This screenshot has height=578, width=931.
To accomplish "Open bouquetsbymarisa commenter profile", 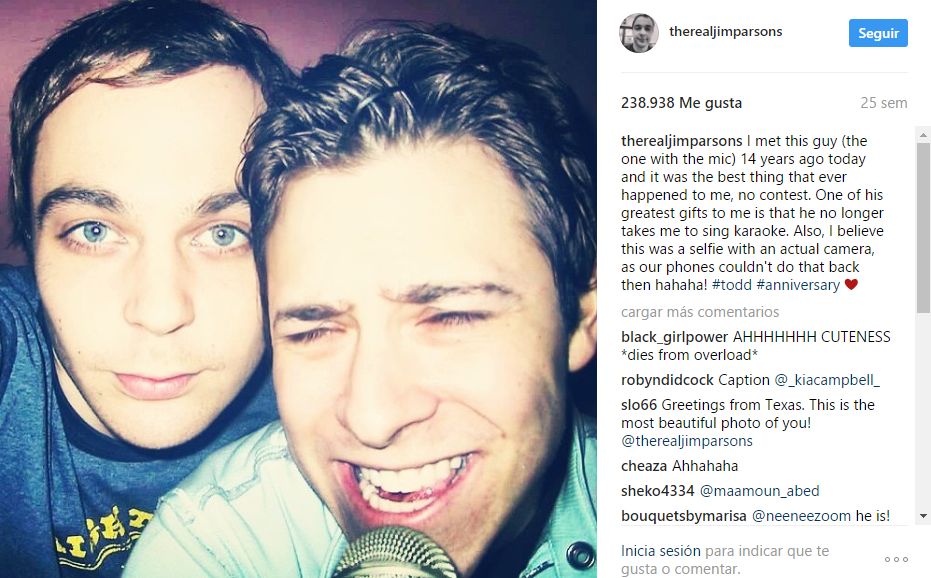I will click(683, 516).
